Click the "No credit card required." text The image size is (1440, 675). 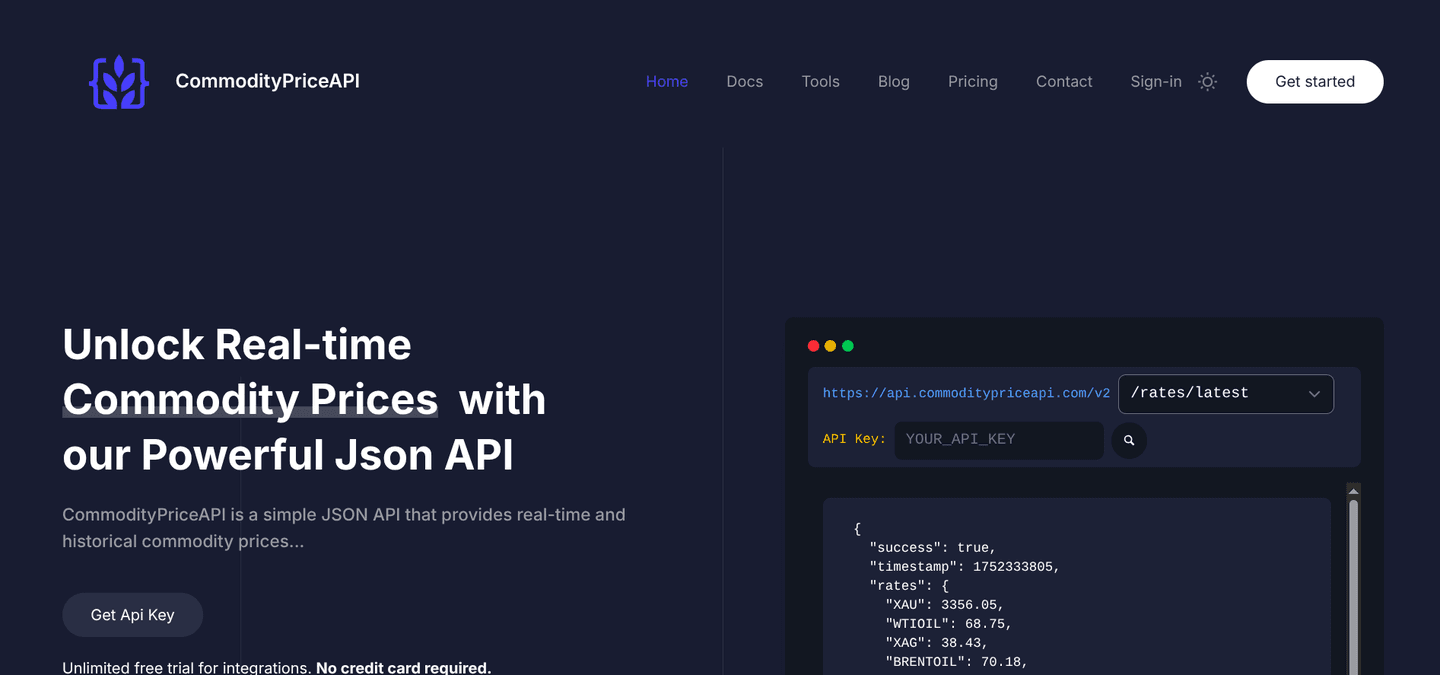pyautogui.click(x=403, y=668)
